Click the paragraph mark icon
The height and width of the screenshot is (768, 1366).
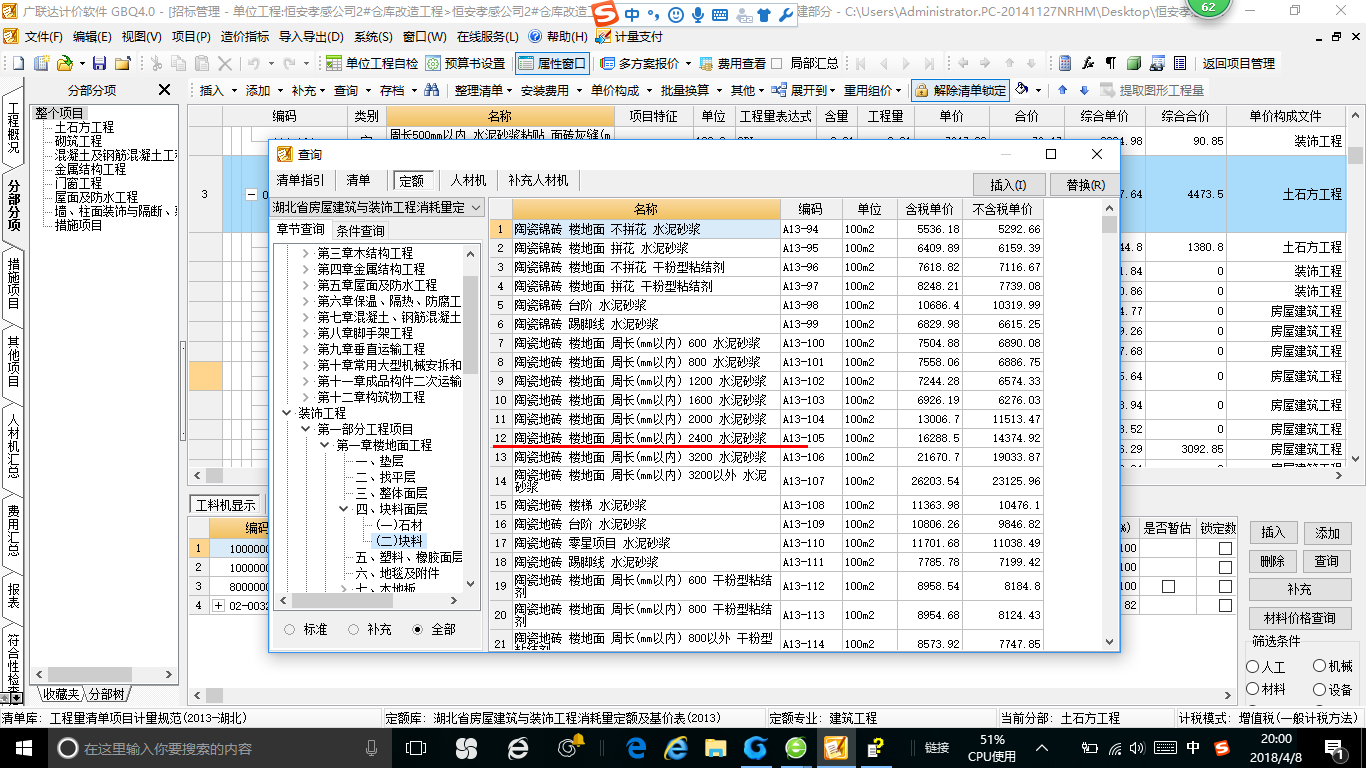click(1111, 63)
